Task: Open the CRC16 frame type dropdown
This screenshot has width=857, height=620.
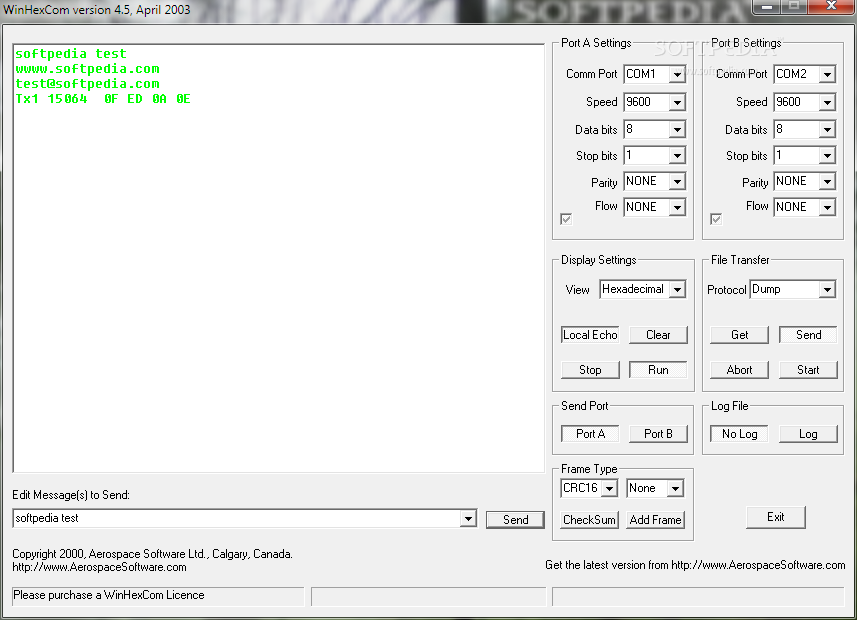Action: (x=609, y=488)
